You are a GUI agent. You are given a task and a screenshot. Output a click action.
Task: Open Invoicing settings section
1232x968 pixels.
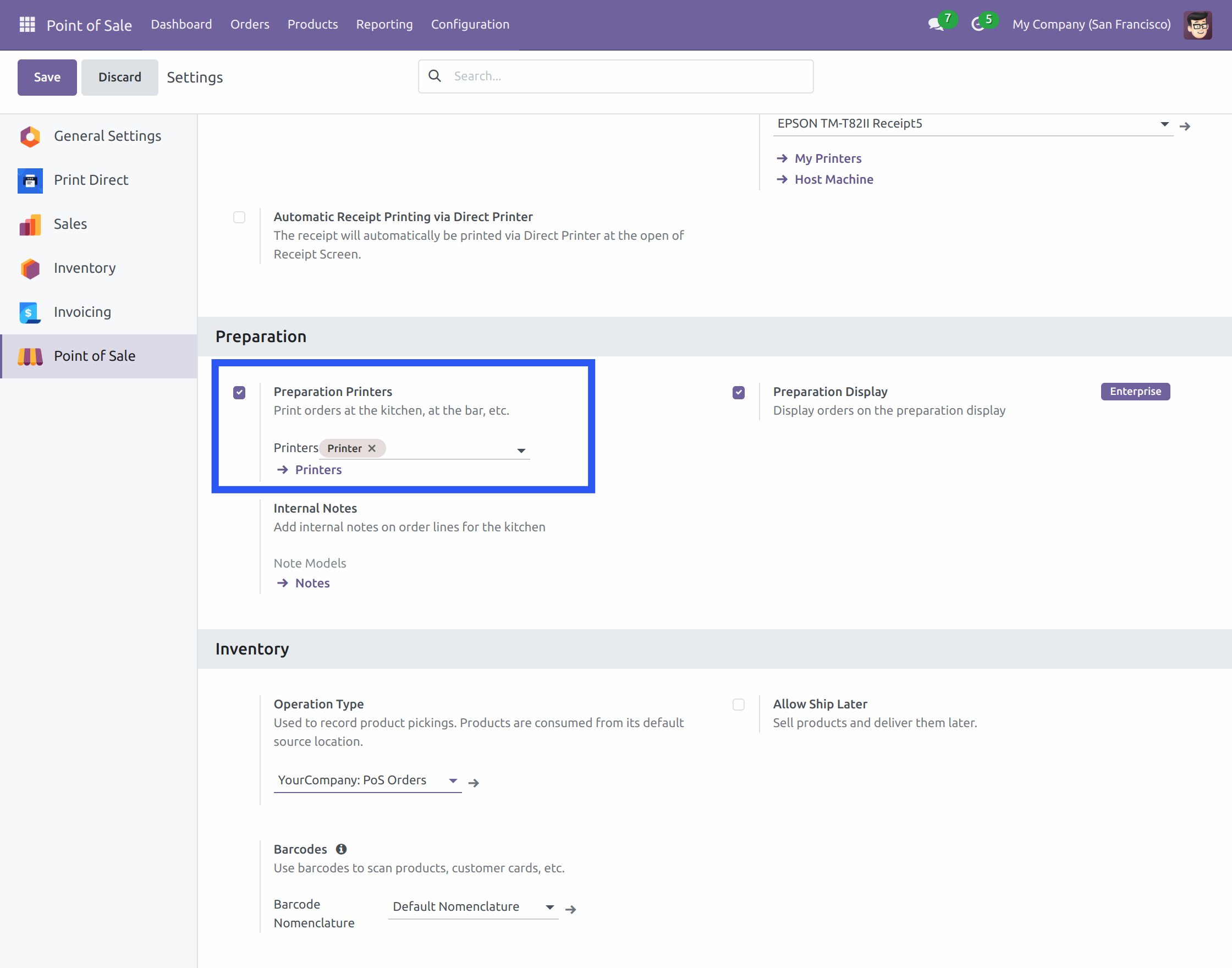tap(82, 312)
